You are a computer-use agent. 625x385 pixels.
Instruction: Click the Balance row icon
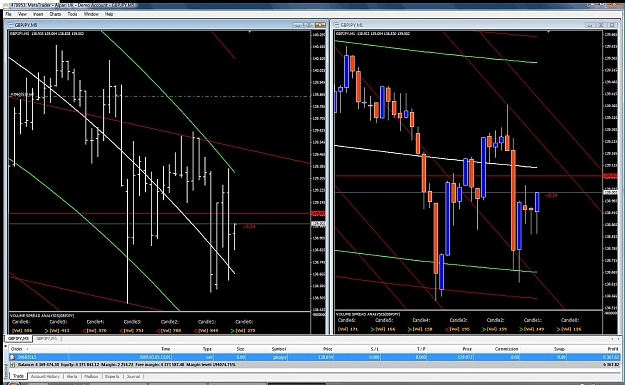pyautogui.click(x=12, y=364)
